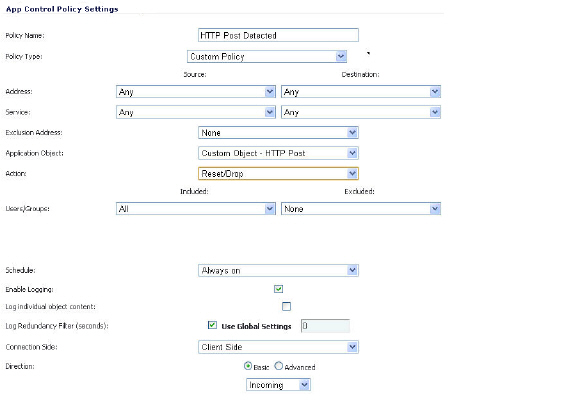Open the Action dropdown showing Reset/Drop

[278, 174]
